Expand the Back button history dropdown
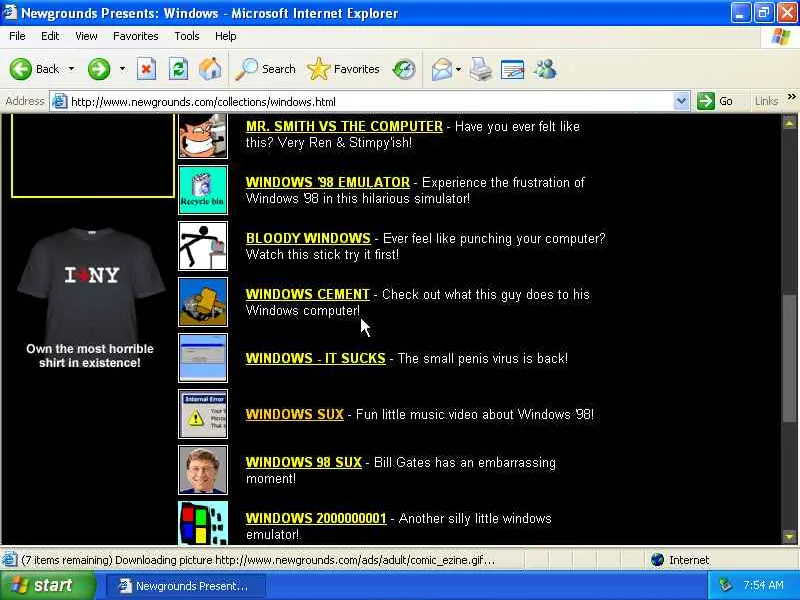Screen dimensions: 800x600 (71, 69)
